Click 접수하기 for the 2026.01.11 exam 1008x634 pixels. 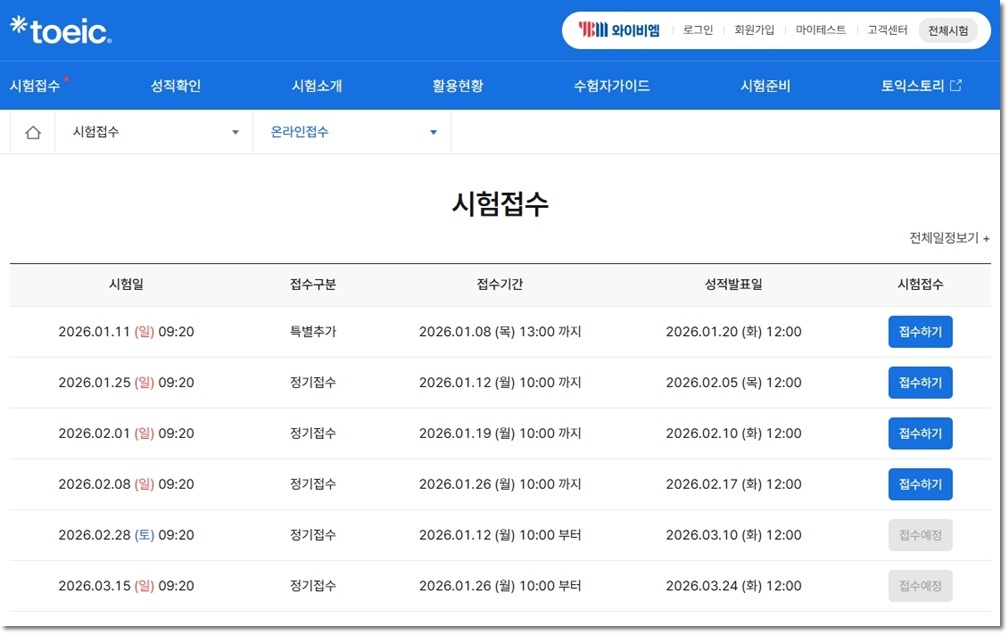tap(920, 332)
